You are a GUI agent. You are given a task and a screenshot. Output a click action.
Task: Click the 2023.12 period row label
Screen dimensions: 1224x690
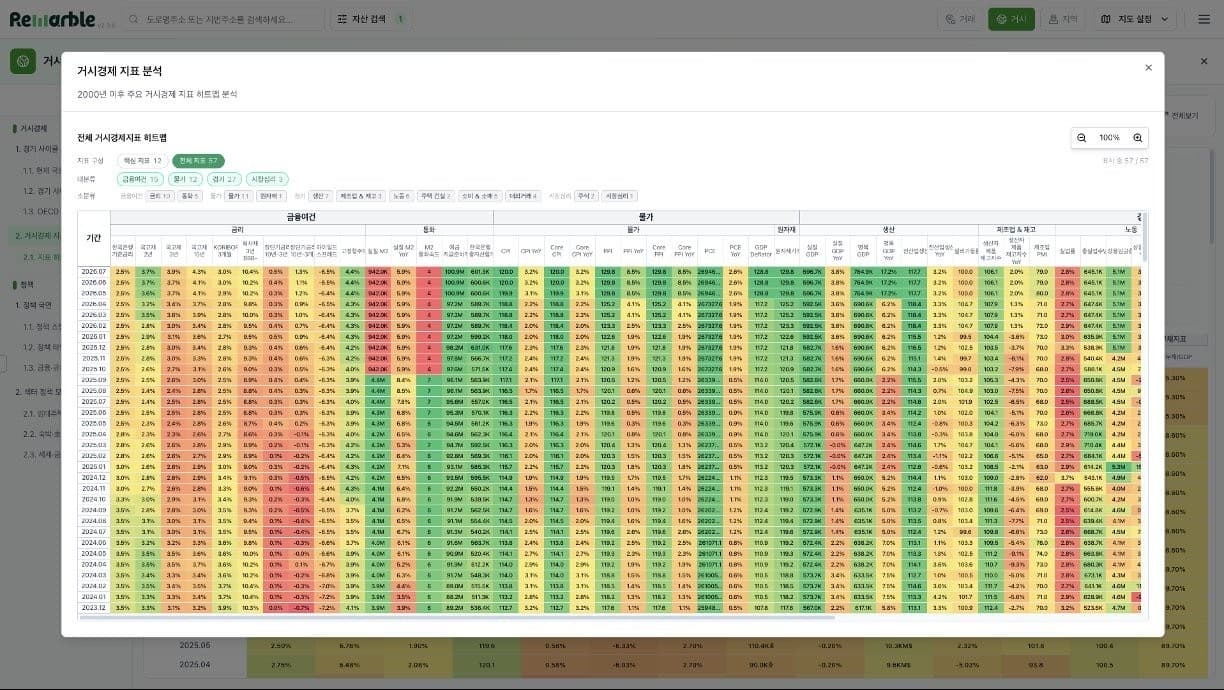tap(94, 607)
